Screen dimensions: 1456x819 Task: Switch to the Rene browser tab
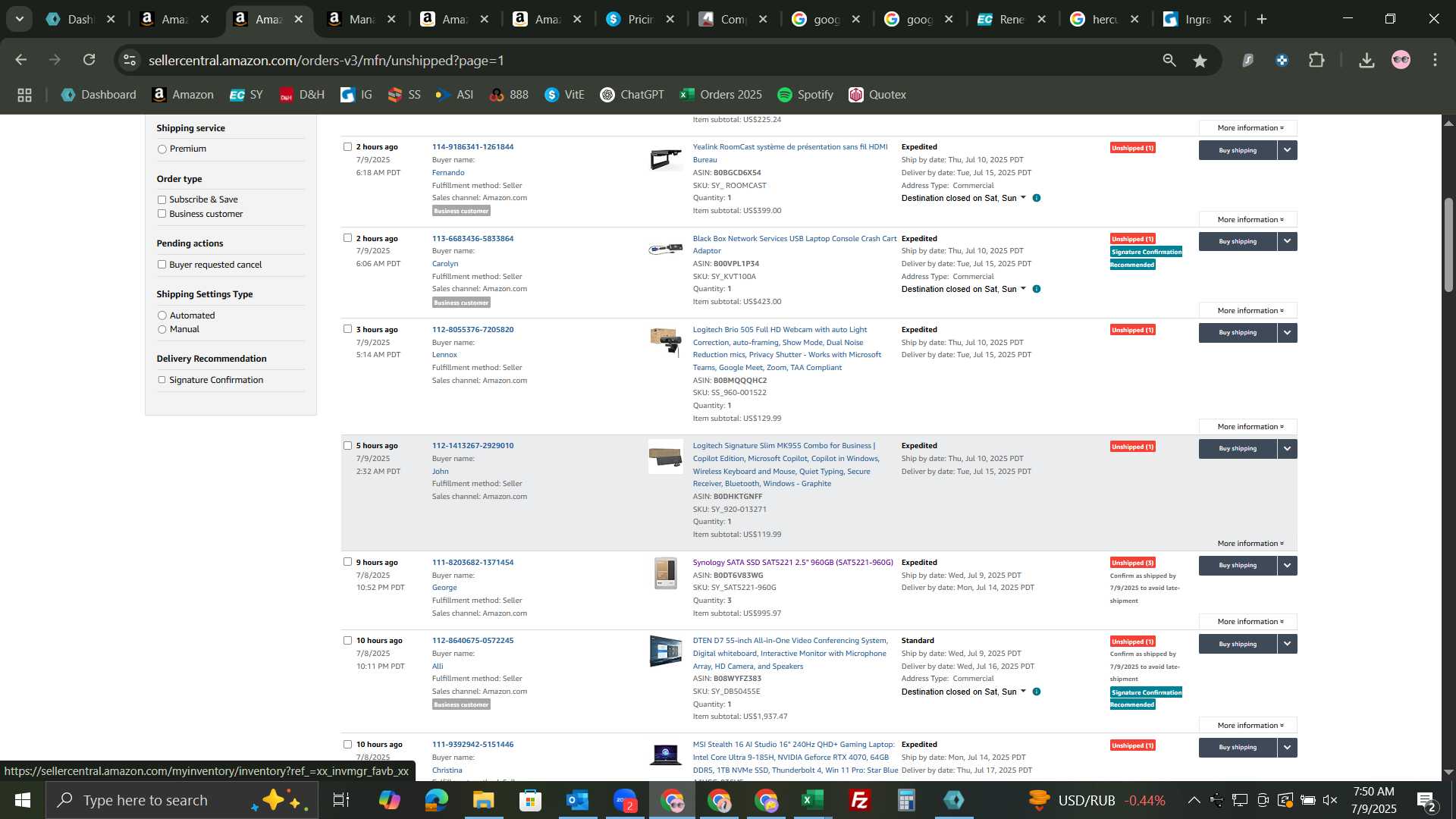click(1011, 20)
